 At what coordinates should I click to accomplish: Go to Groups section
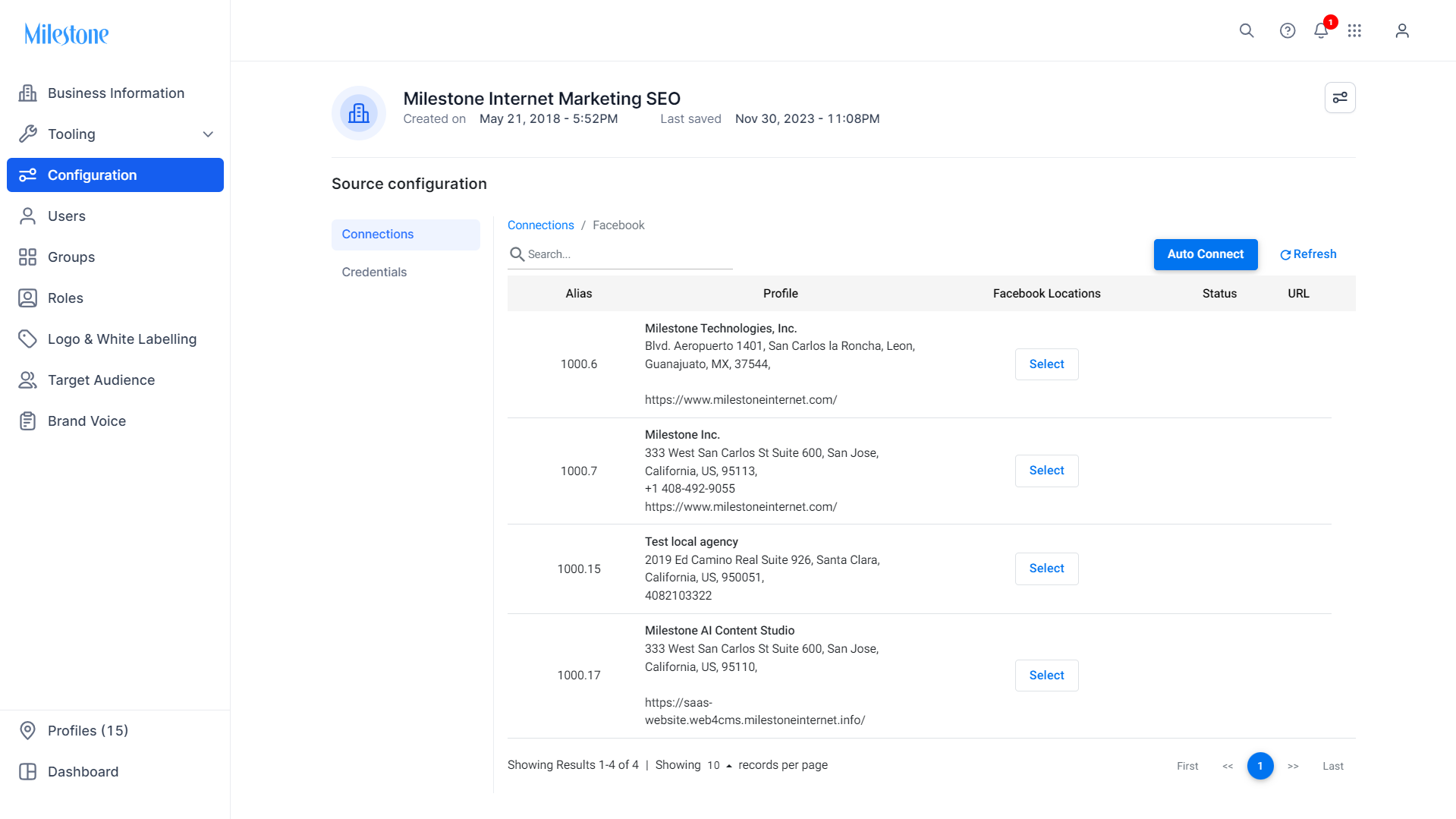pyautogui.click(x=115, y=257)
